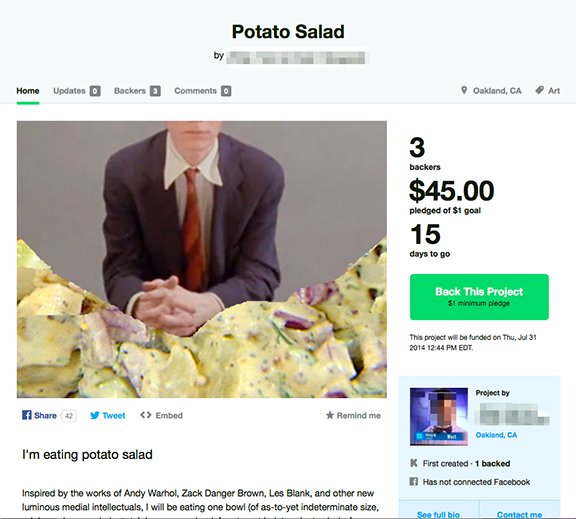The height and width of the screenshot is (519, 576).
Task: Click the creator's profile thumbnail
Action: [439, 417]
